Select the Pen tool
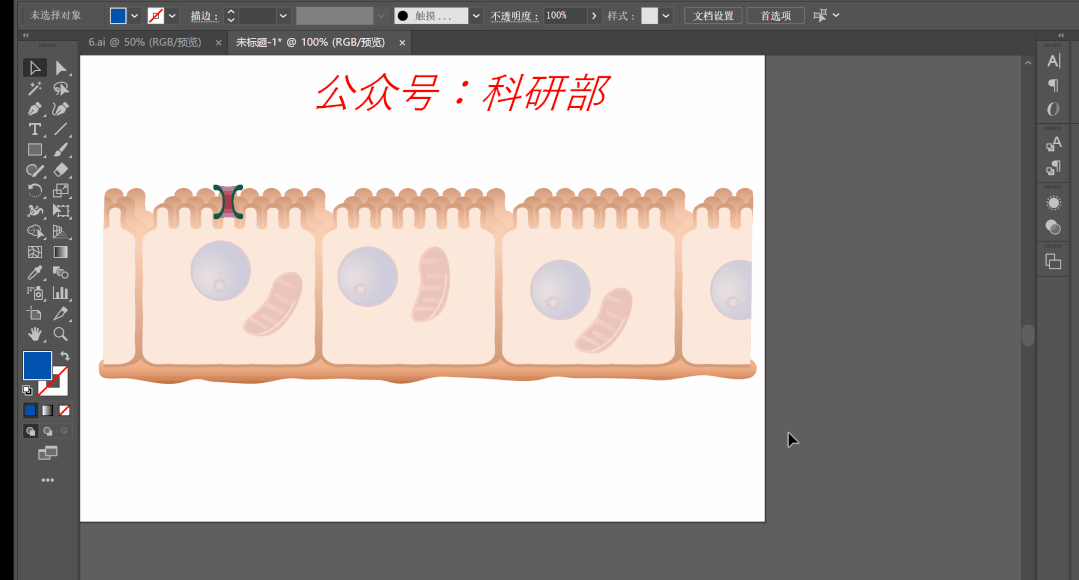The height and width of the screenshot is (580, 1079). (x=35, y=108)
